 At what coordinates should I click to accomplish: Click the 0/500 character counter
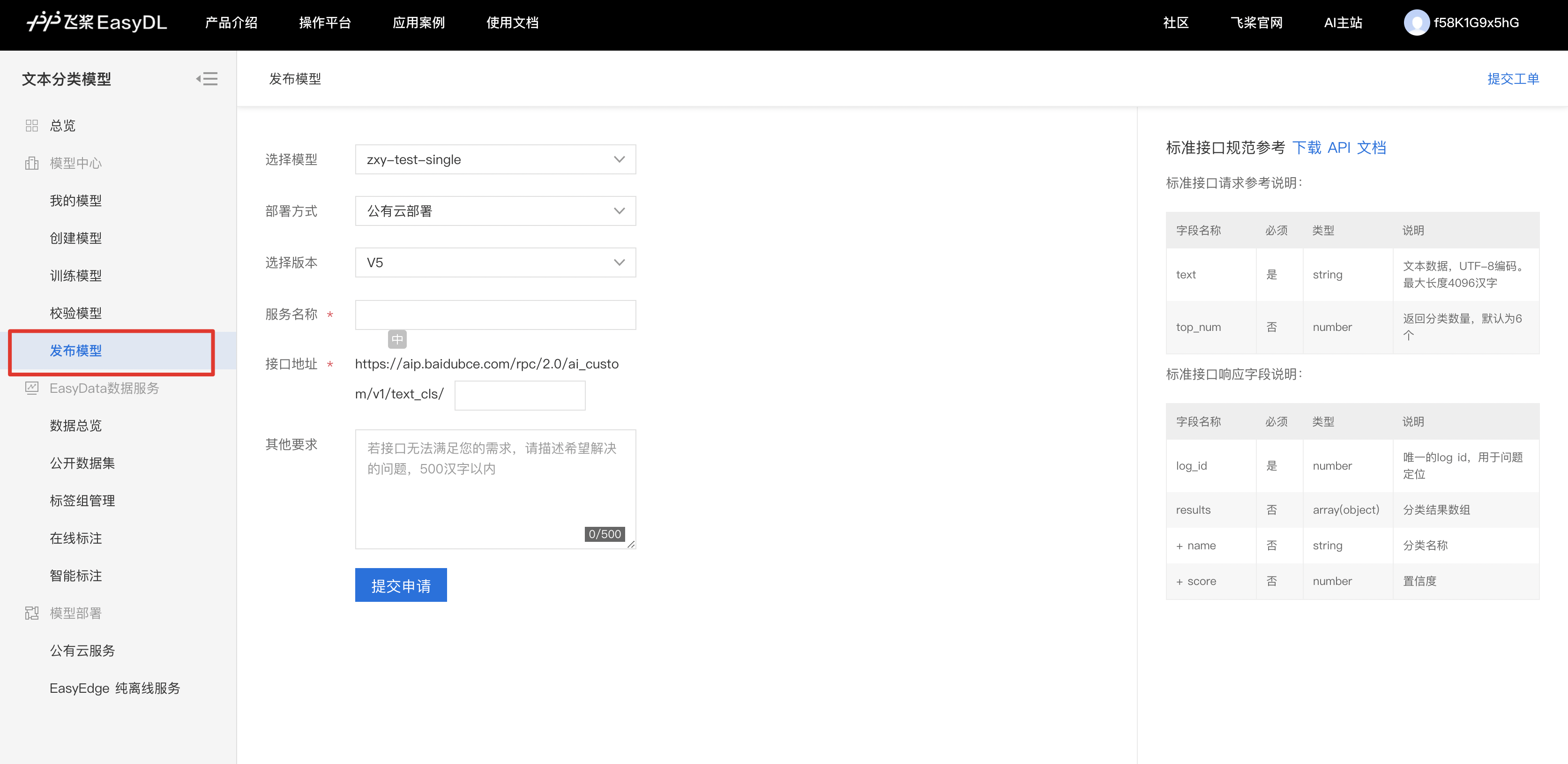pos(605,534)
